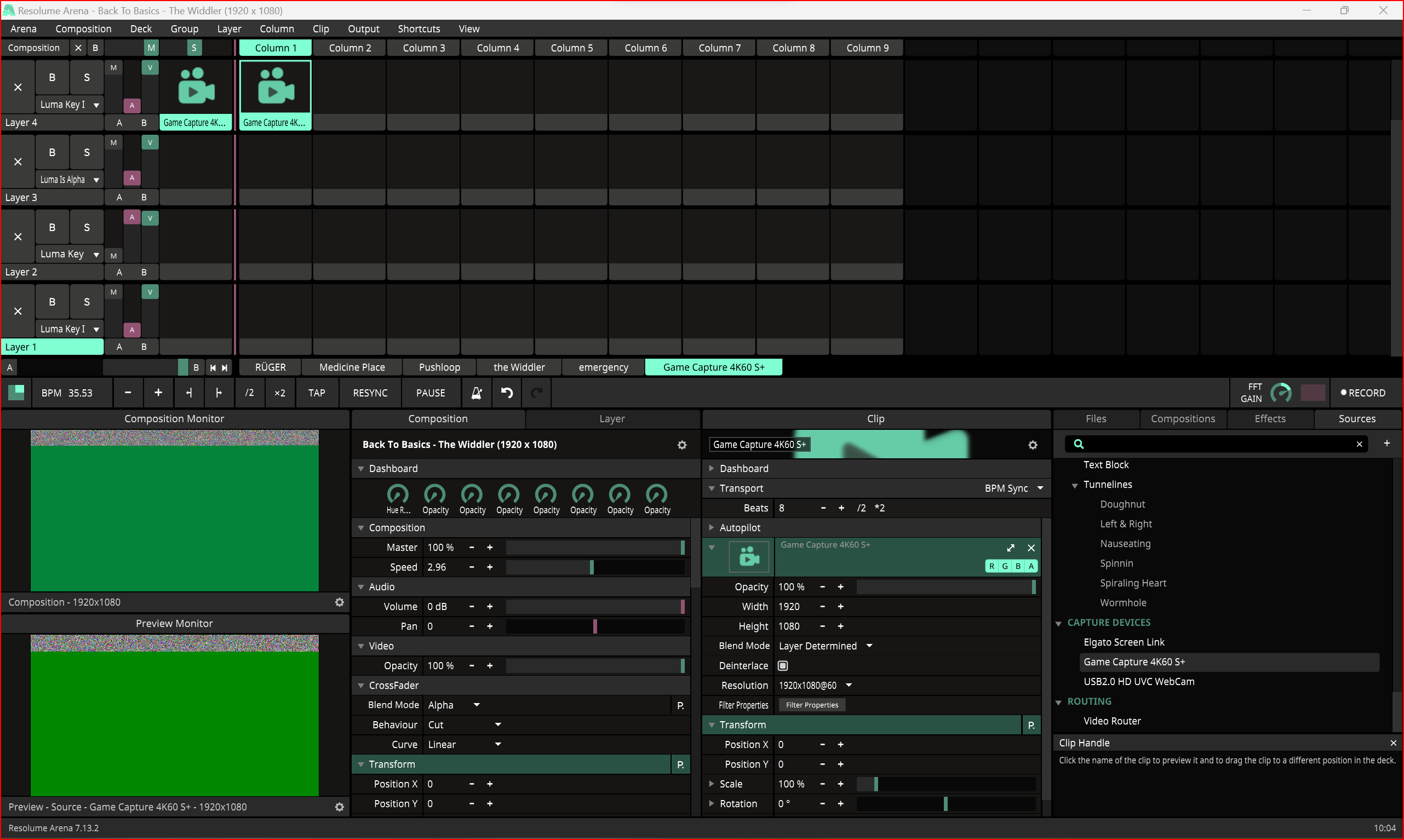Add a new source with the plus icon

(1386, 444)
